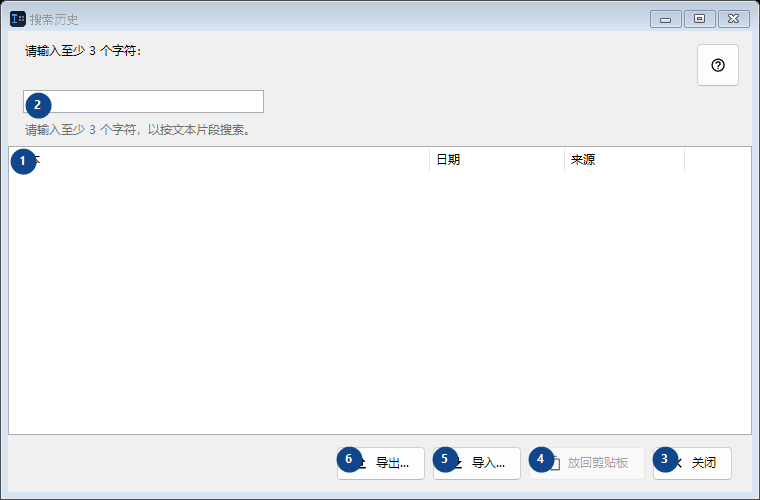
Task: Click the 关闭 close button
Action: click(692, 463)
